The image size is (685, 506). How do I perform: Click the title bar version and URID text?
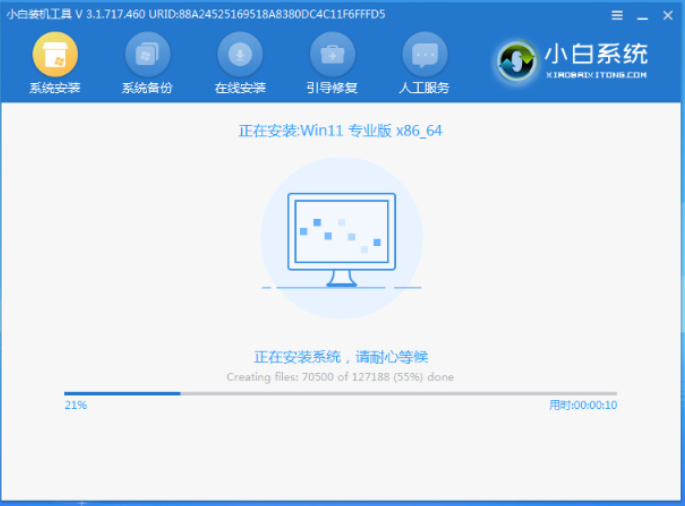(196, 14)
